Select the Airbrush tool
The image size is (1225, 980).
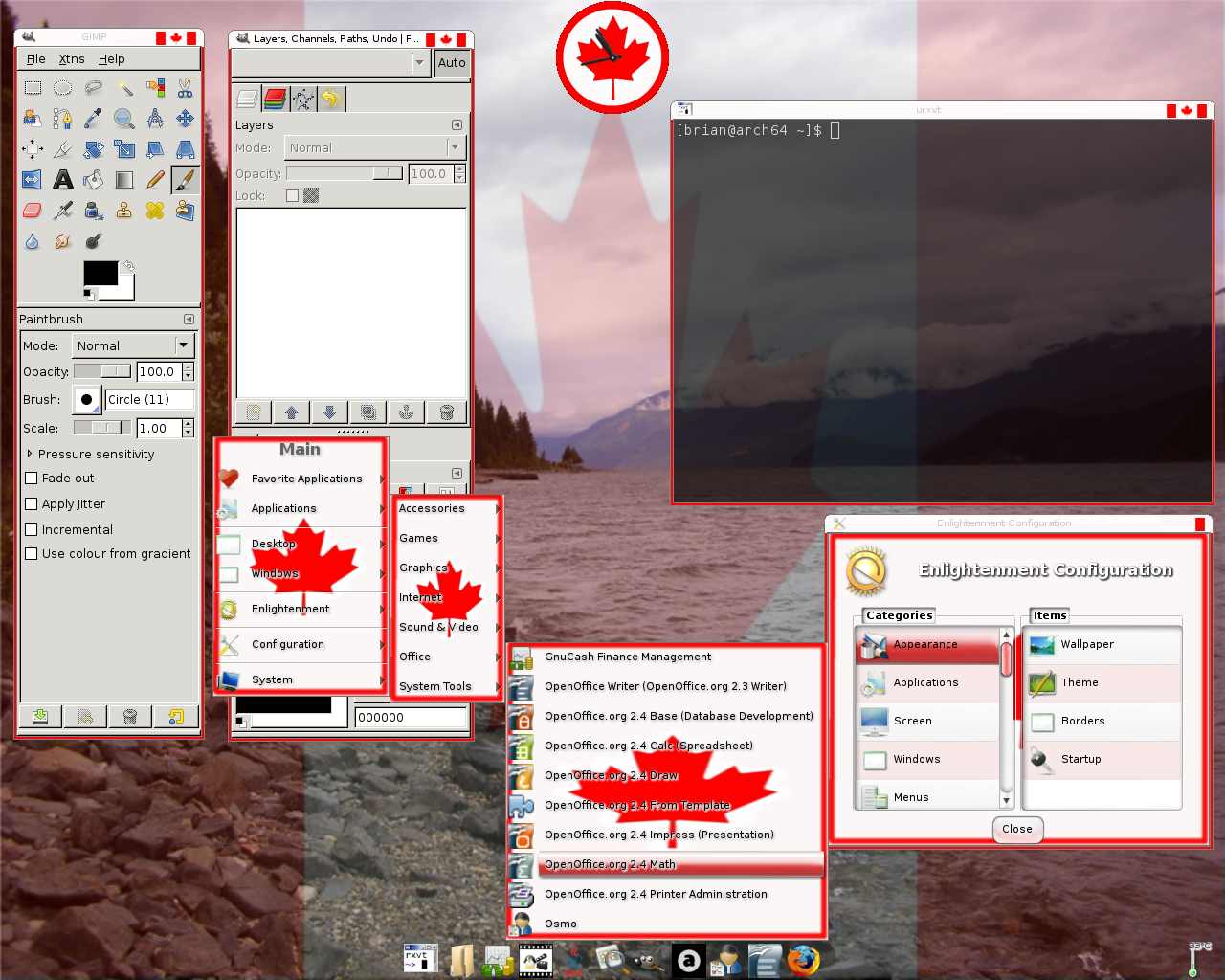[x=63, y=211]
